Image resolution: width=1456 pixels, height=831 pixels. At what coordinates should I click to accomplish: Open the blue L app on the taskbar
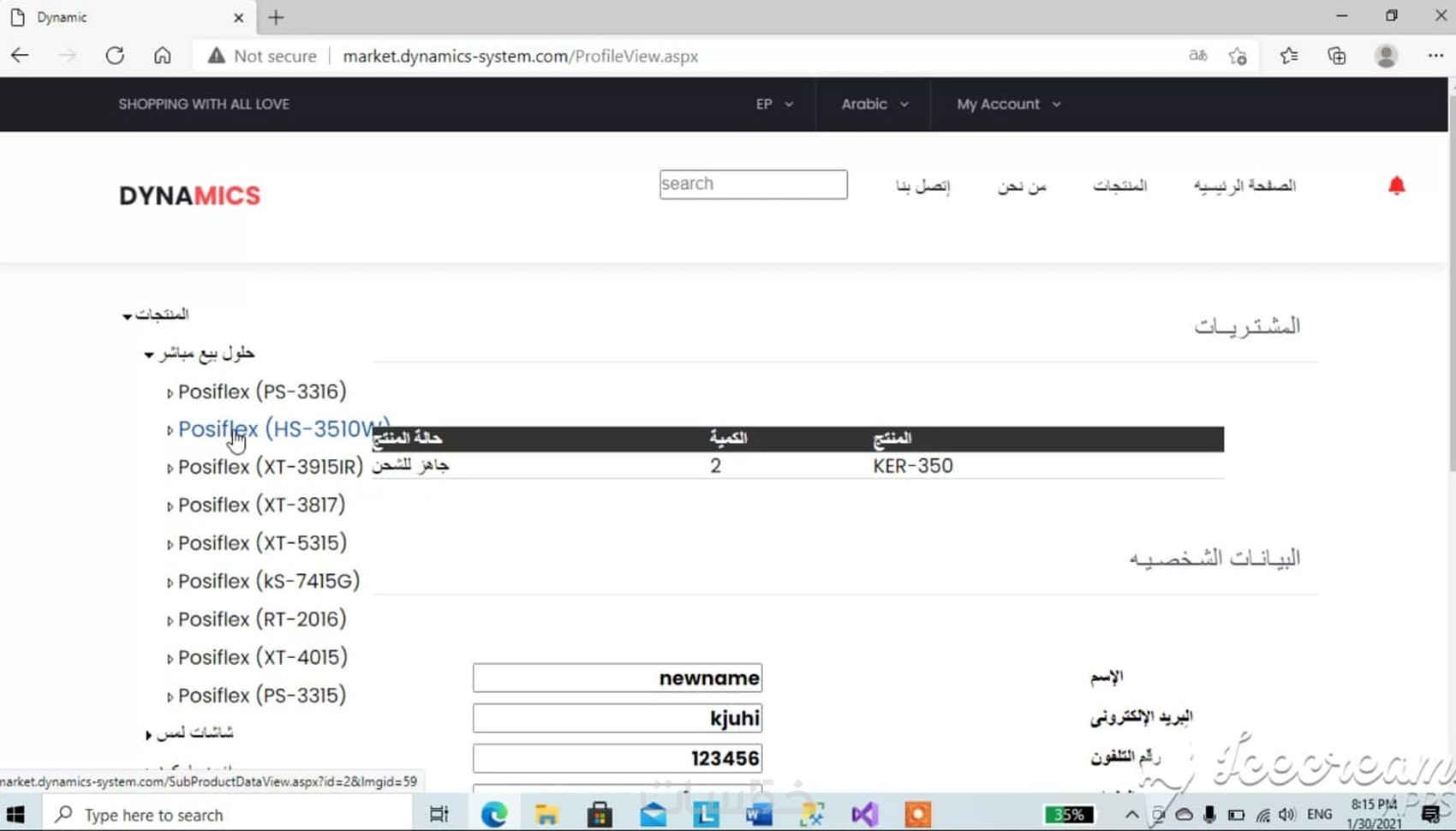(x=706, y=814)
